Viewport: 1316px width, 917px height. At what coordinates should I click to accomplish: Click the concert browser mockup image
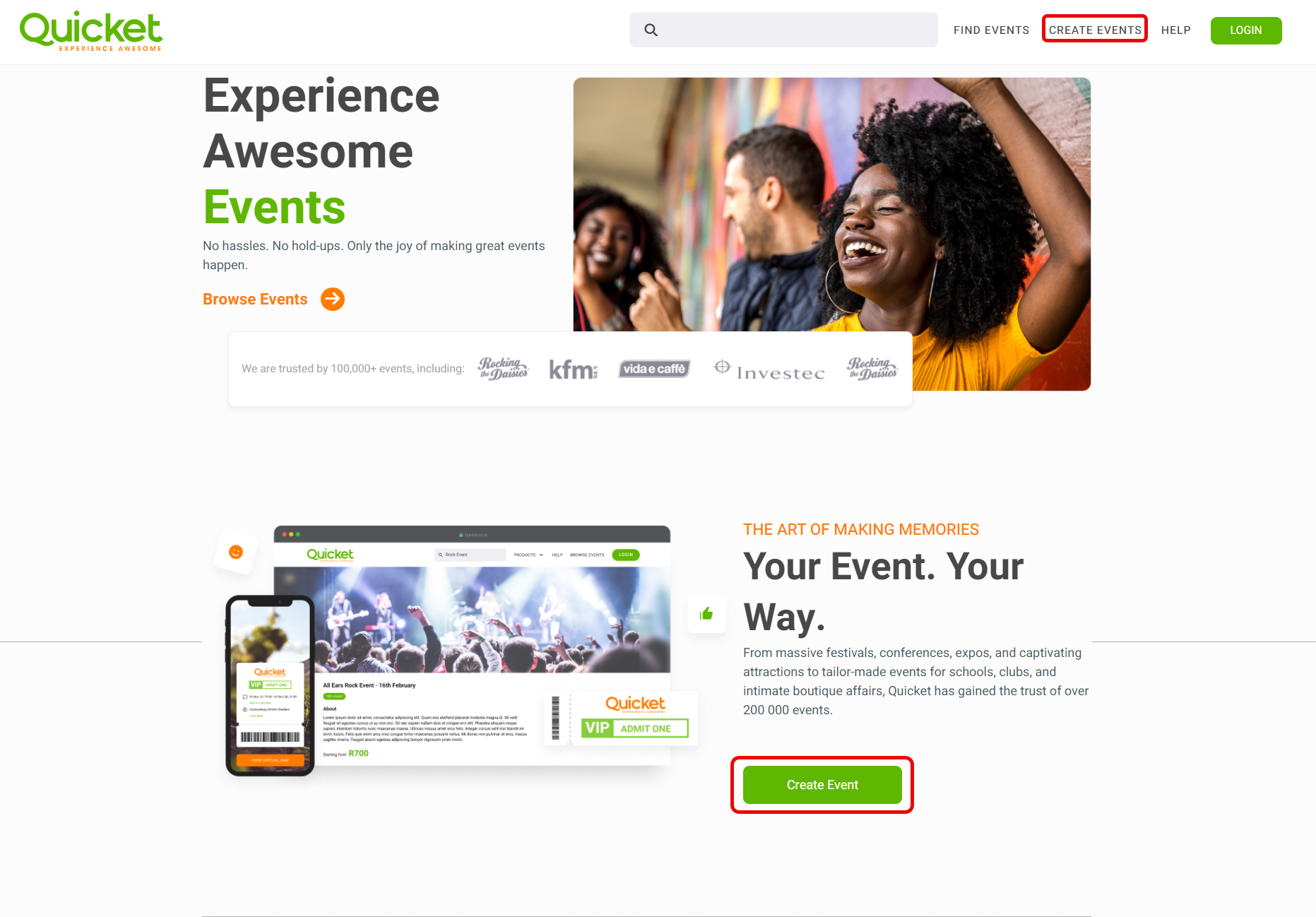pyautogui.click(x=472, y=645)
